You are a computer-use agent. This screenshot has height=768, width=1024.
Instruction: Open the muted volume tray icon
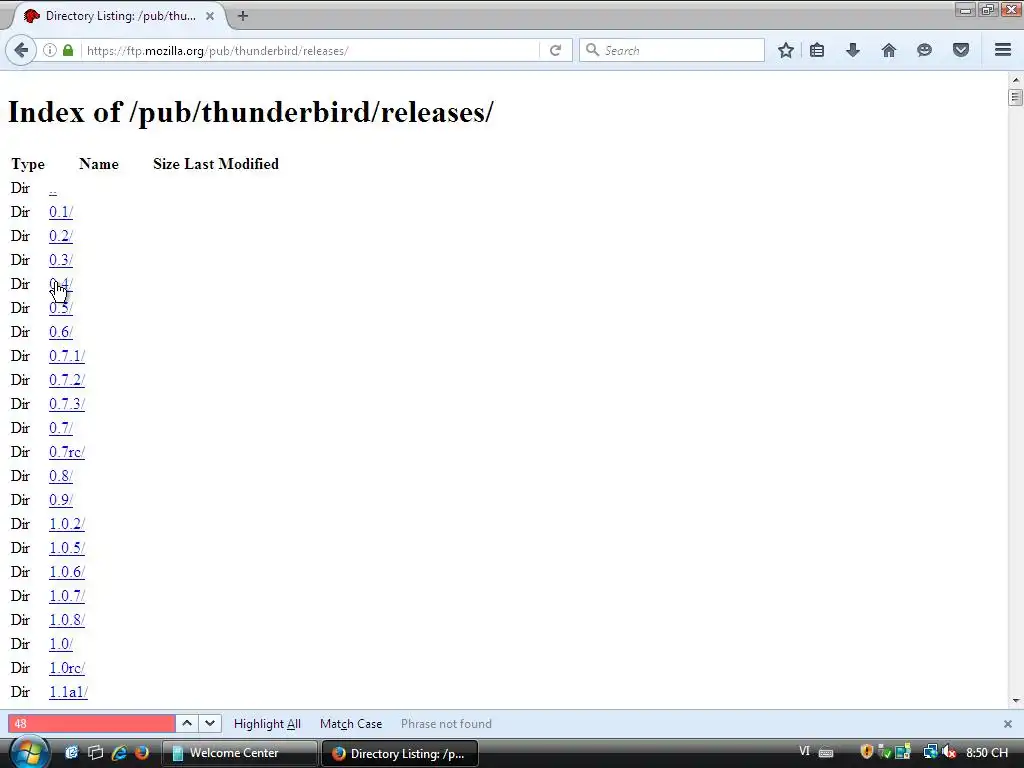tap(950, 752)
